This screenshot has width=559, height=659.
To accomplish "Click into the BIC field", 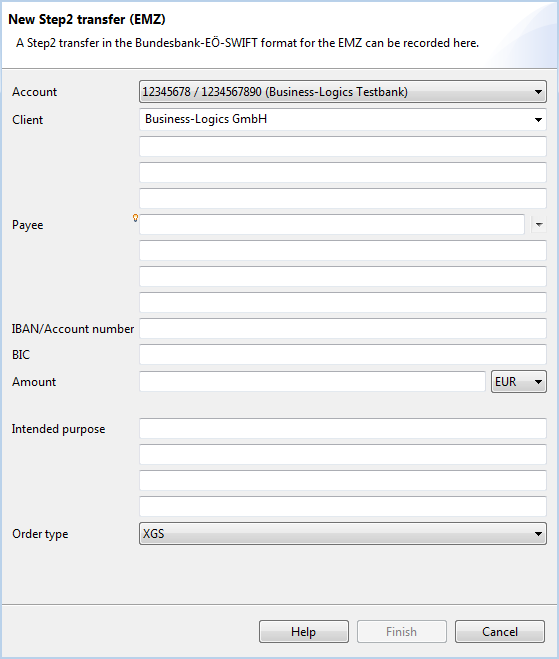I will pos(343,354).
